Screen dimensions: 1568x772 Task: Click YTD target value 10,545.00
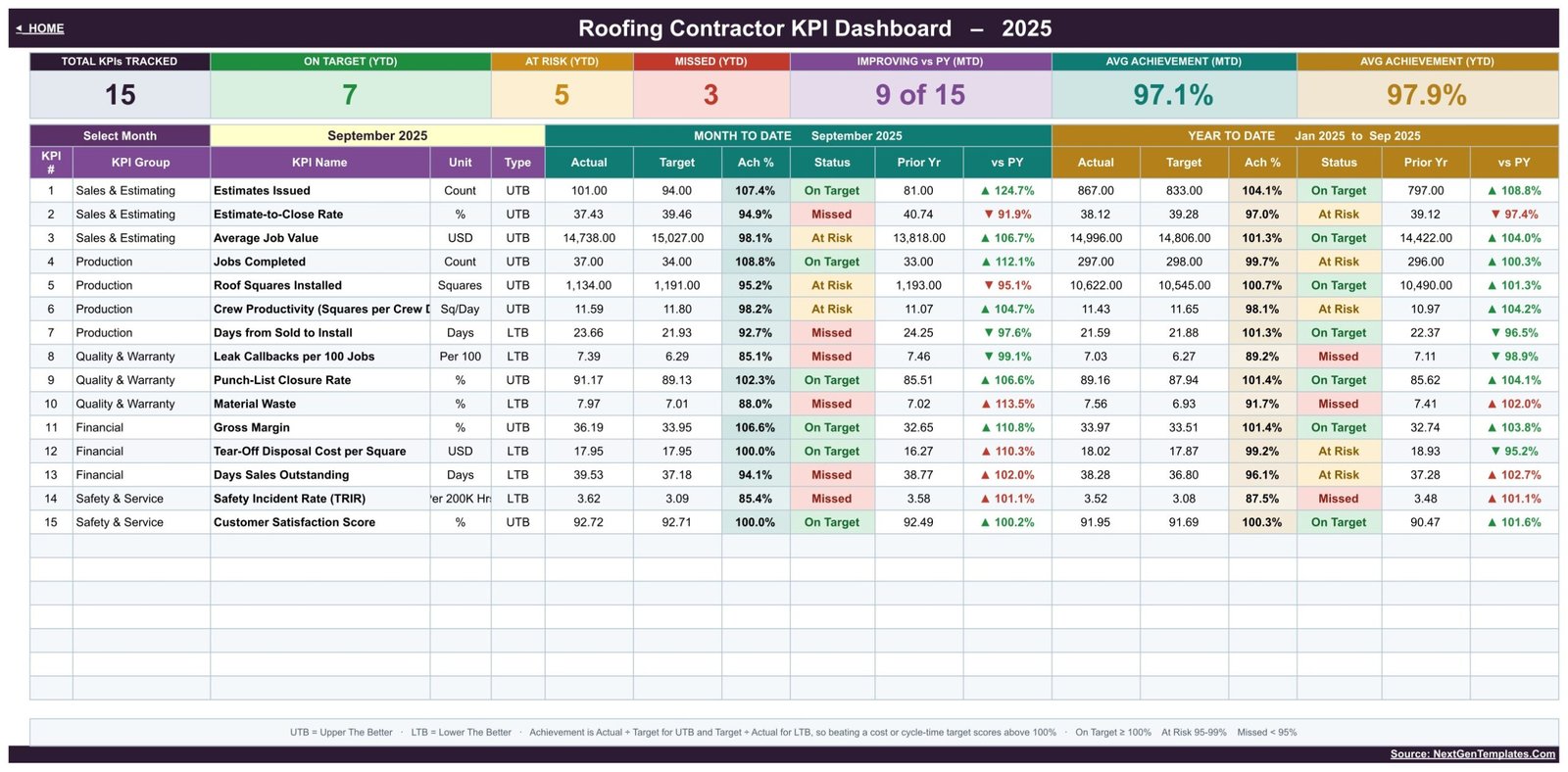pos(1184,285)
